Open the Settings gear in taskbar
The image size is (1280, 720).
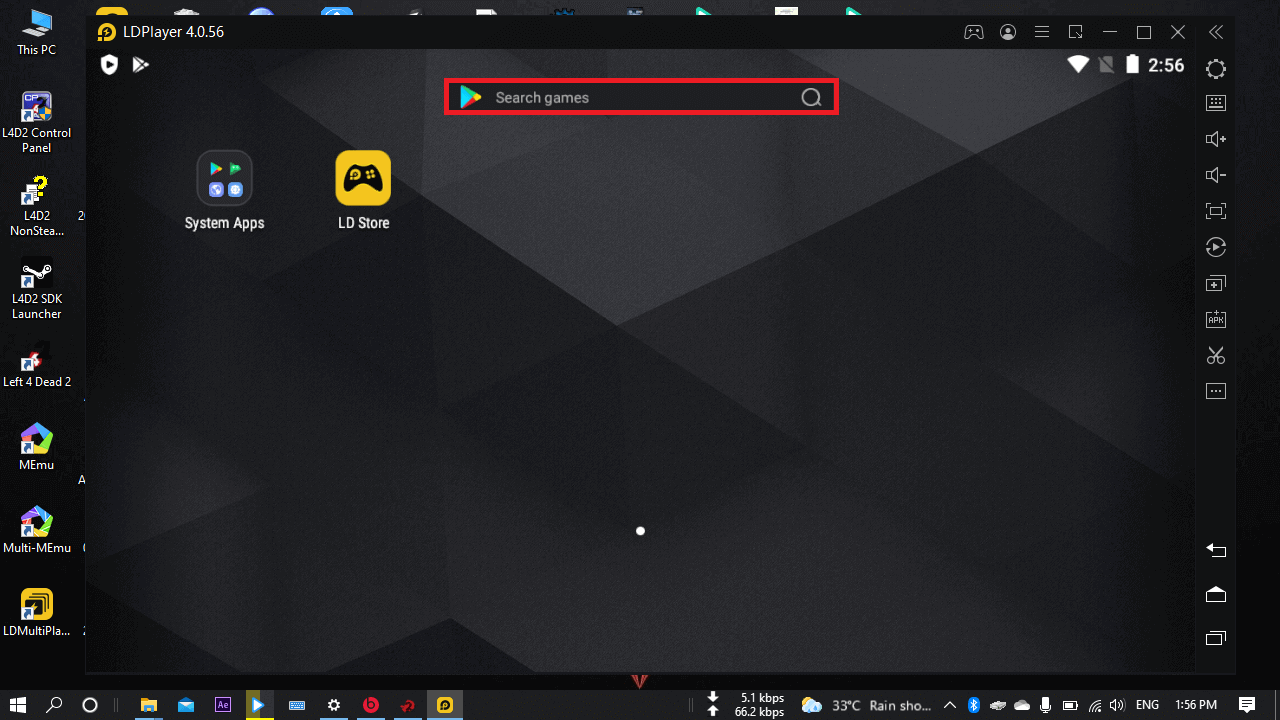pyautogui.click(x=334, y=705)
